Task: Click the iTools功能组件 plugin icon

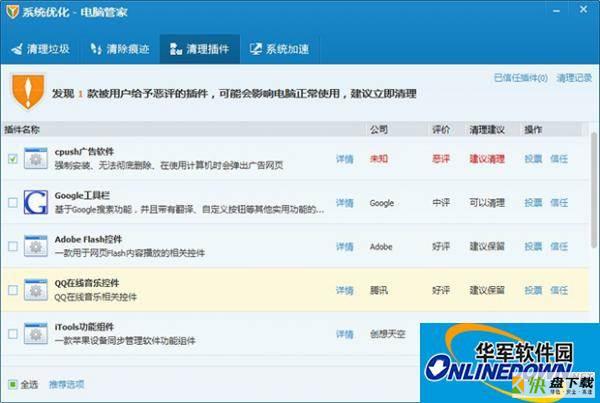Action: pyautogui.click(x=36, y=334)
